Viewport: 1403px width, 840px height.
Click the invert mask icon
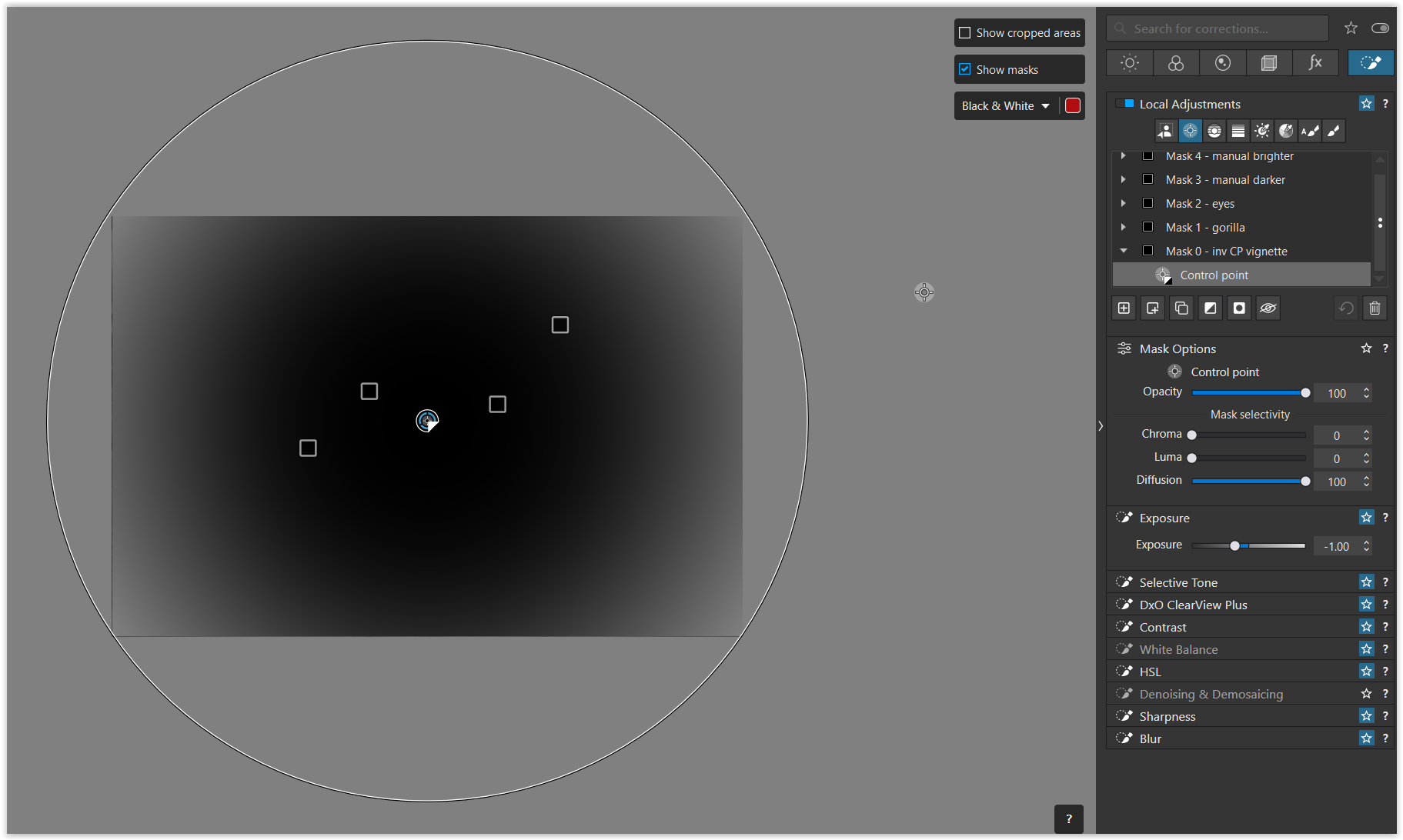[x=1211, y=308]
